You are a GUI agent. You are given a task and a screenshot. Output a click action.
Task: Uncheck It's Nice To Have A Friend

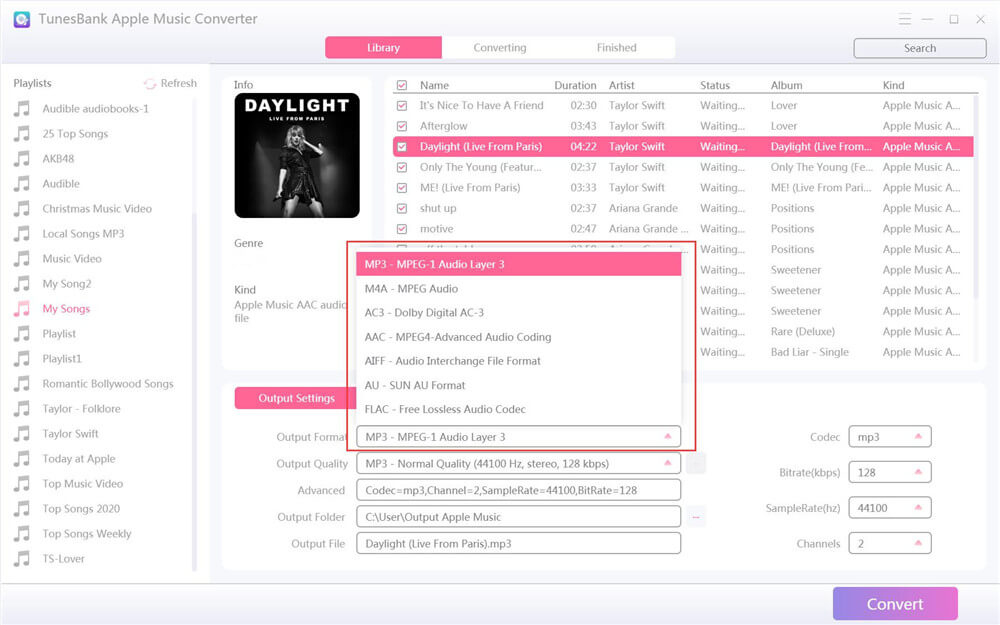point(402,106)
